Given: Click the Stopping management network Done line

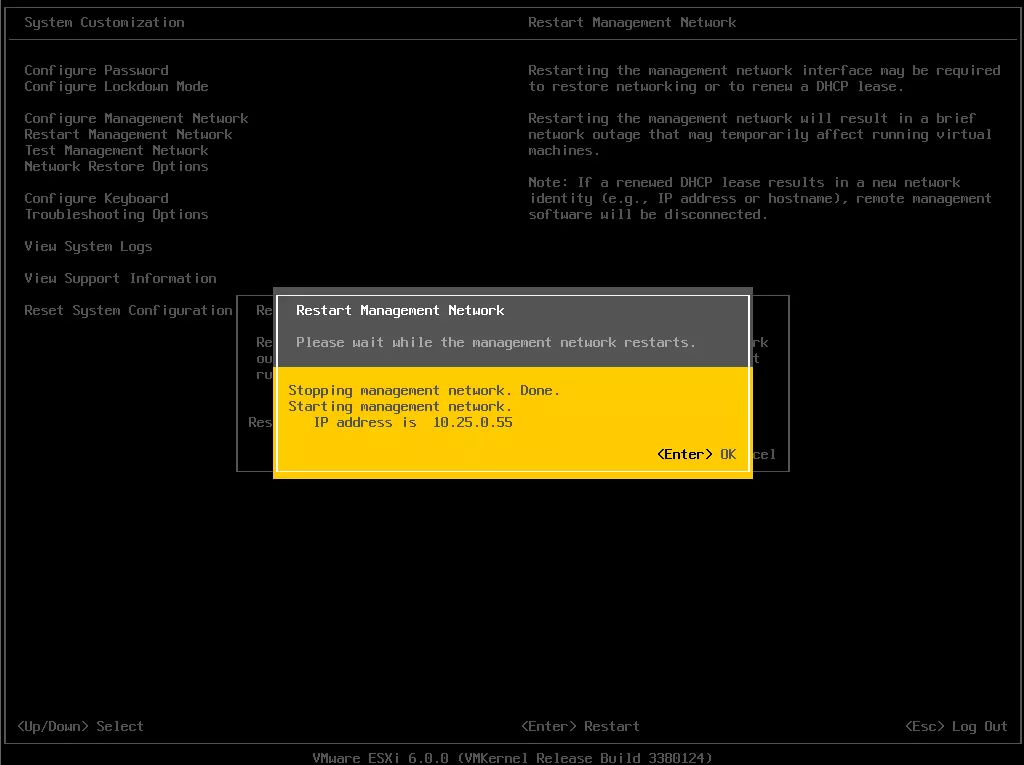Looking at the screenshot, I should point(424,391).
